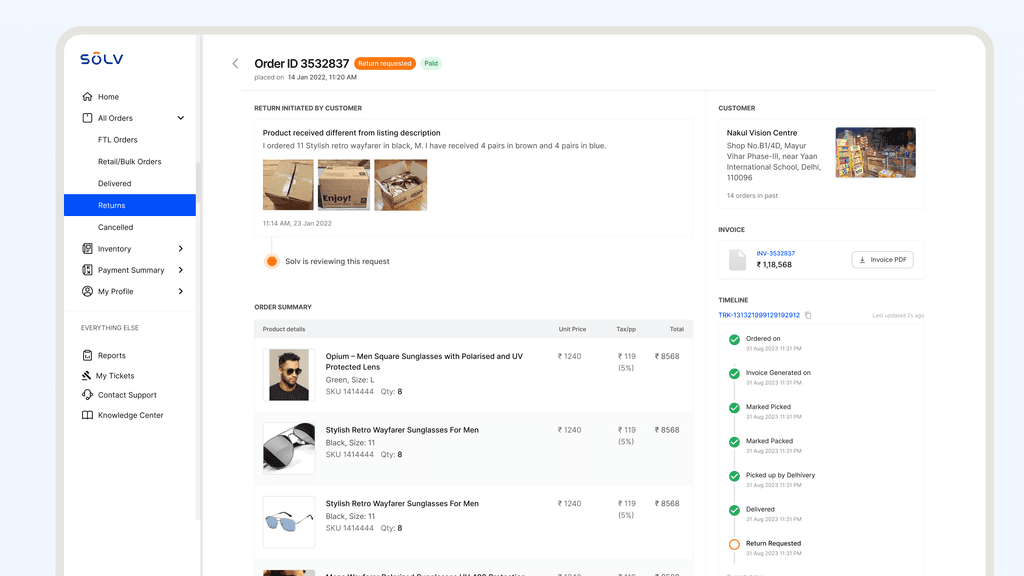Viewport: 1024px width, 576px height.
Task: Select Retail/Bulk Orders menu item
Action: pos(129,162)
